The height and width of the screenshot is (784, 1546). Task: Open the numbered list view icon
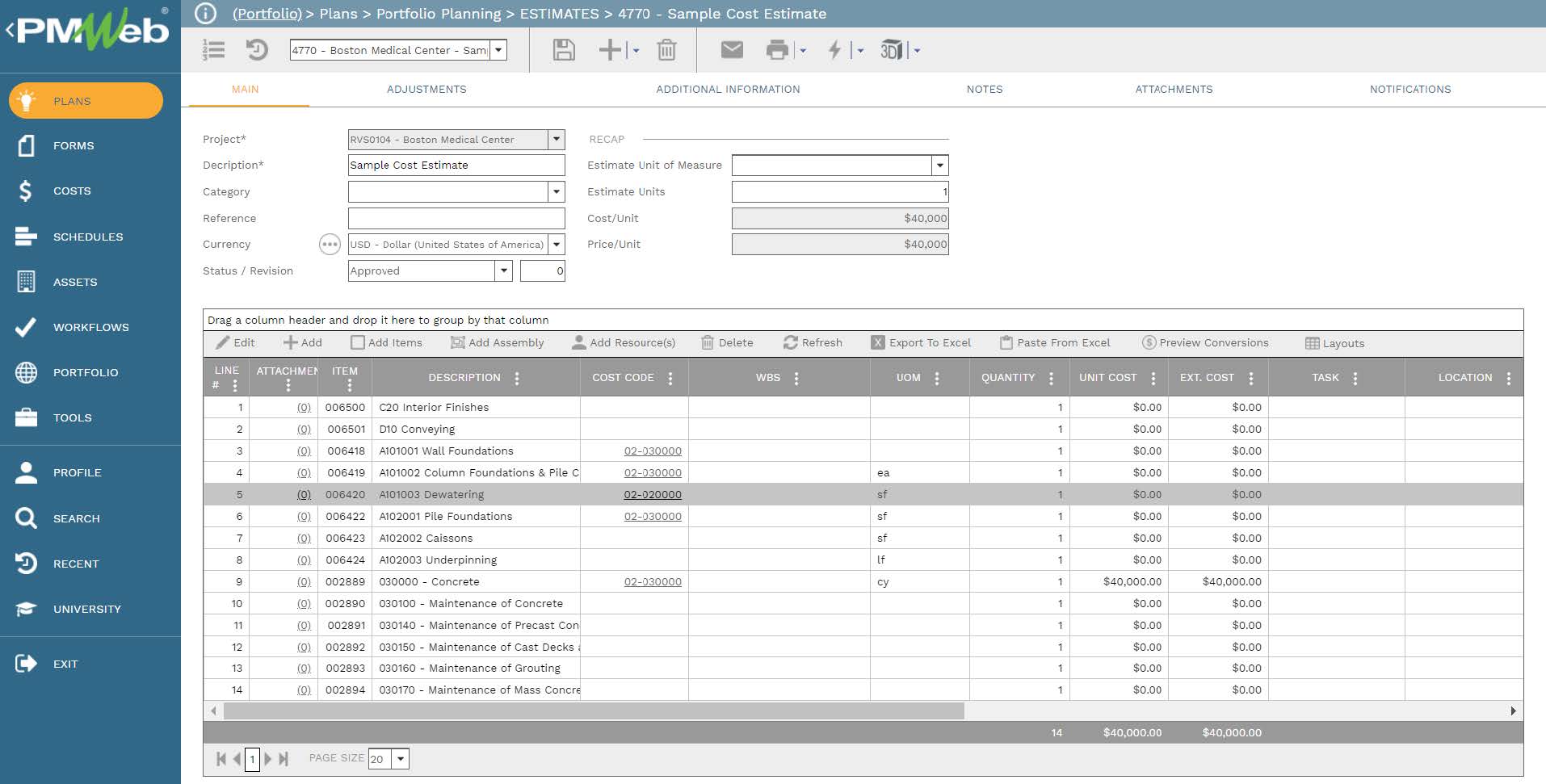point(214,50)
